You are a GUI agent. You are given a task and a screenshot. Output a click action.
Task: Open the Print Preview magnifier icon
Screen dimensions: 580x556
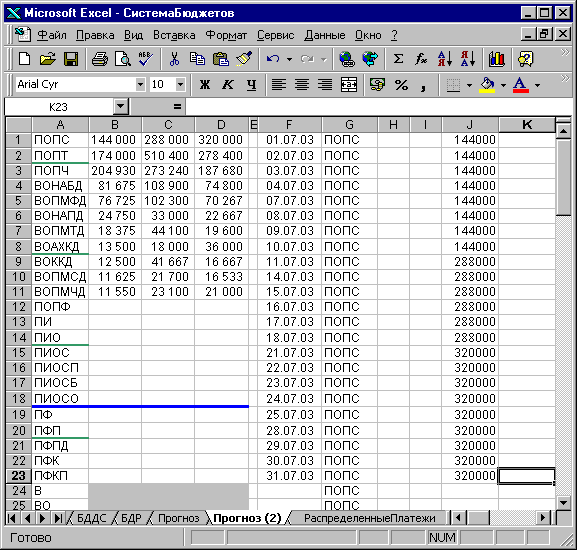pos(122,59)
